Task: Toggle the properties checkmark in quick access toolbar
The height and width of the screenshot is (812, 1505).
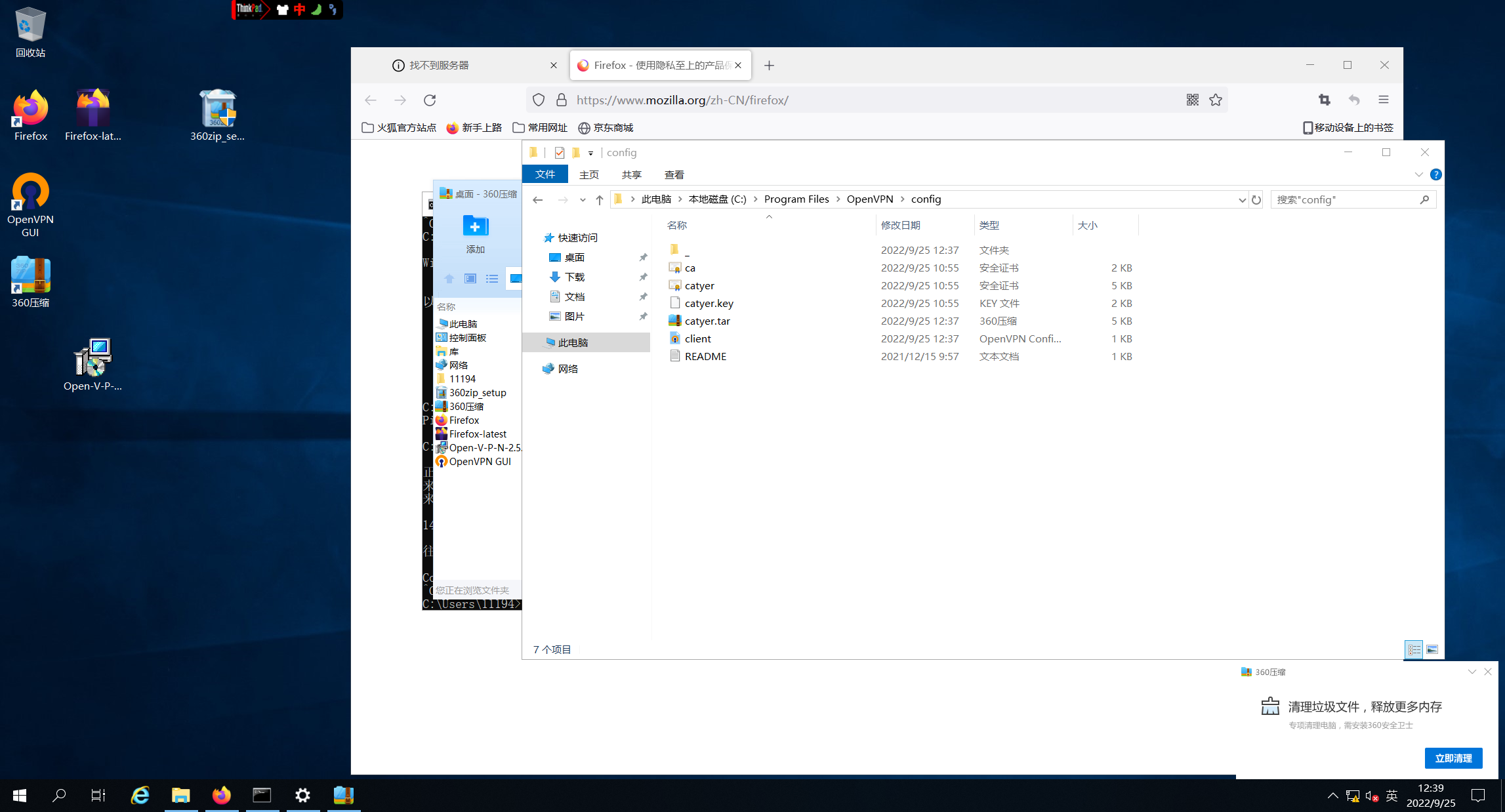Action: pos(560,153)
